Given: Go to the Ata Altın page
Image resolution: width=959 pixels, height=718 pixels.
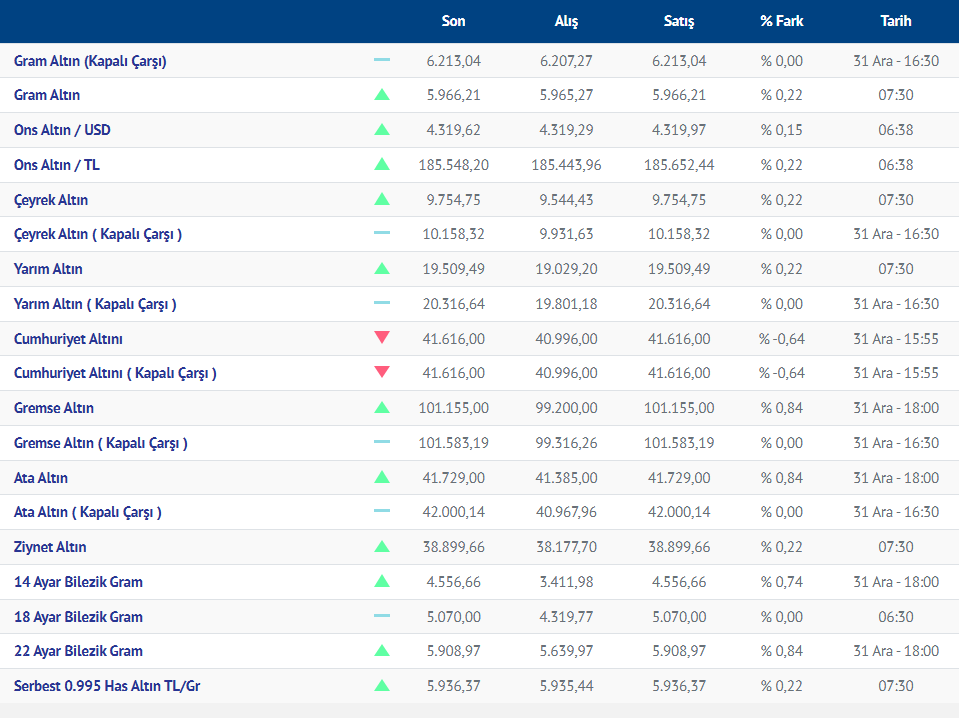Looking at the screenshot, I should coord(41,478).
